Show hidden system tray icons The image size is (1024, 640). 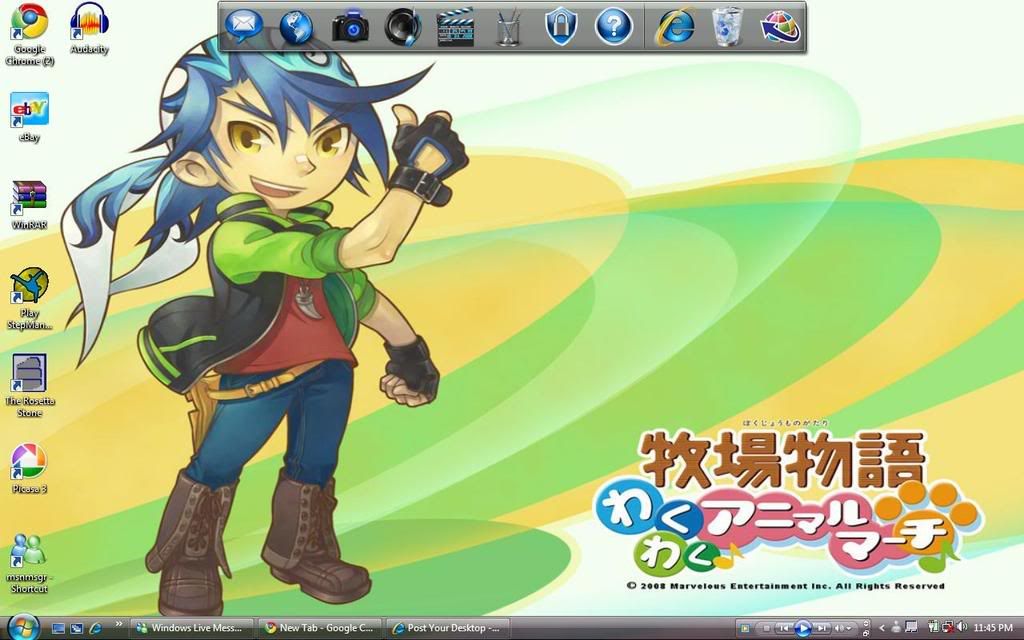[882, 628]
